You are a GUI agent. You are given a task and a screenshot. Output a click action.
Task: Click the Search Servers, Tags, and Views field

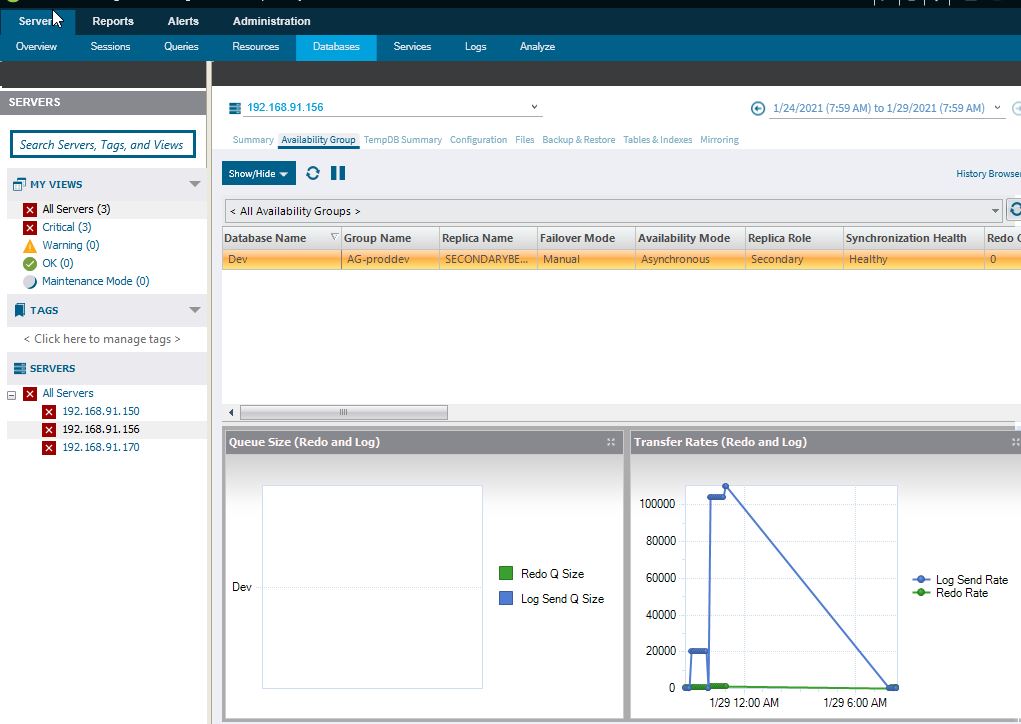tap(103, 145)
